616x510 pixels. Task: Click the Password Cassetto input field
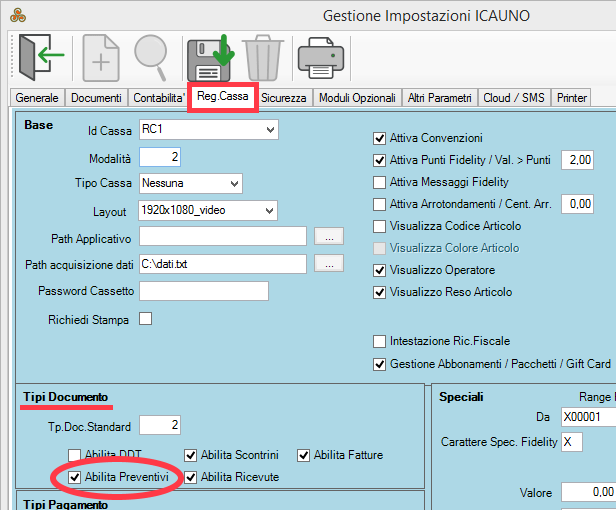pyautogui.click(x=204, y=291)
